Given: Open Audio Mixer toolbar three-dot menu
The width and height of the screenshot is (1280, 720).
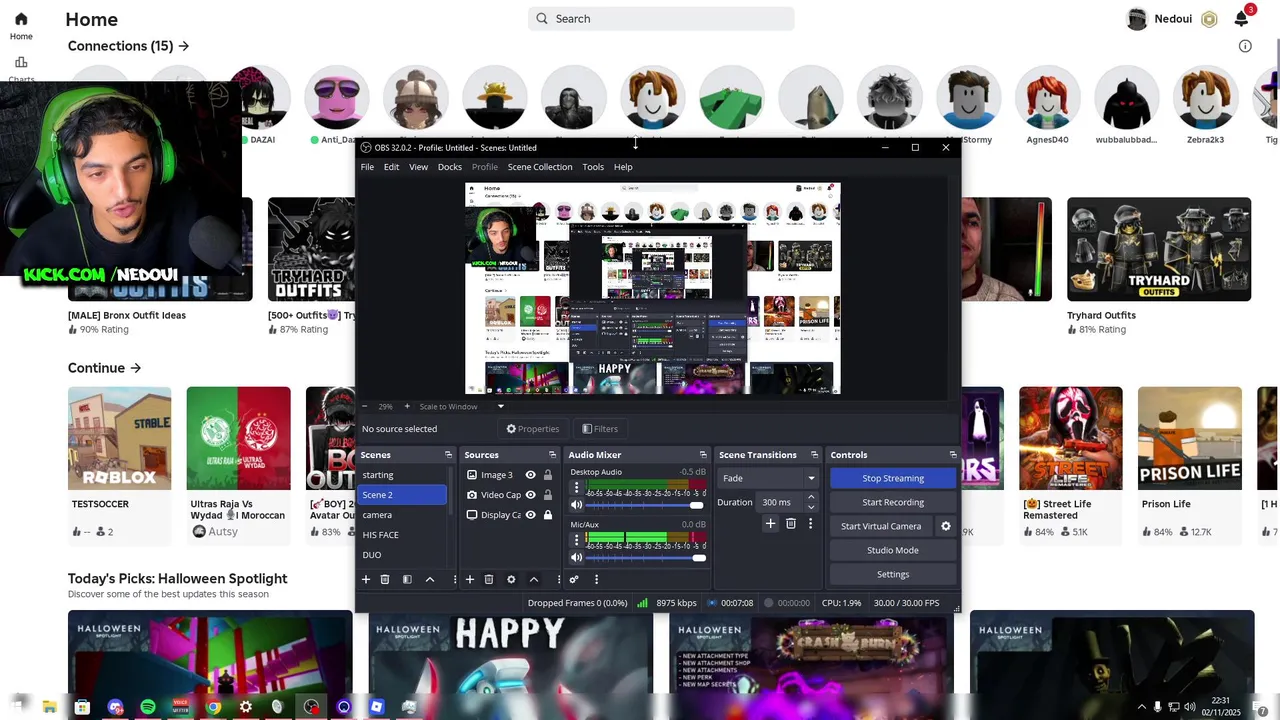Looking at the screenshot, I should 596,579.
